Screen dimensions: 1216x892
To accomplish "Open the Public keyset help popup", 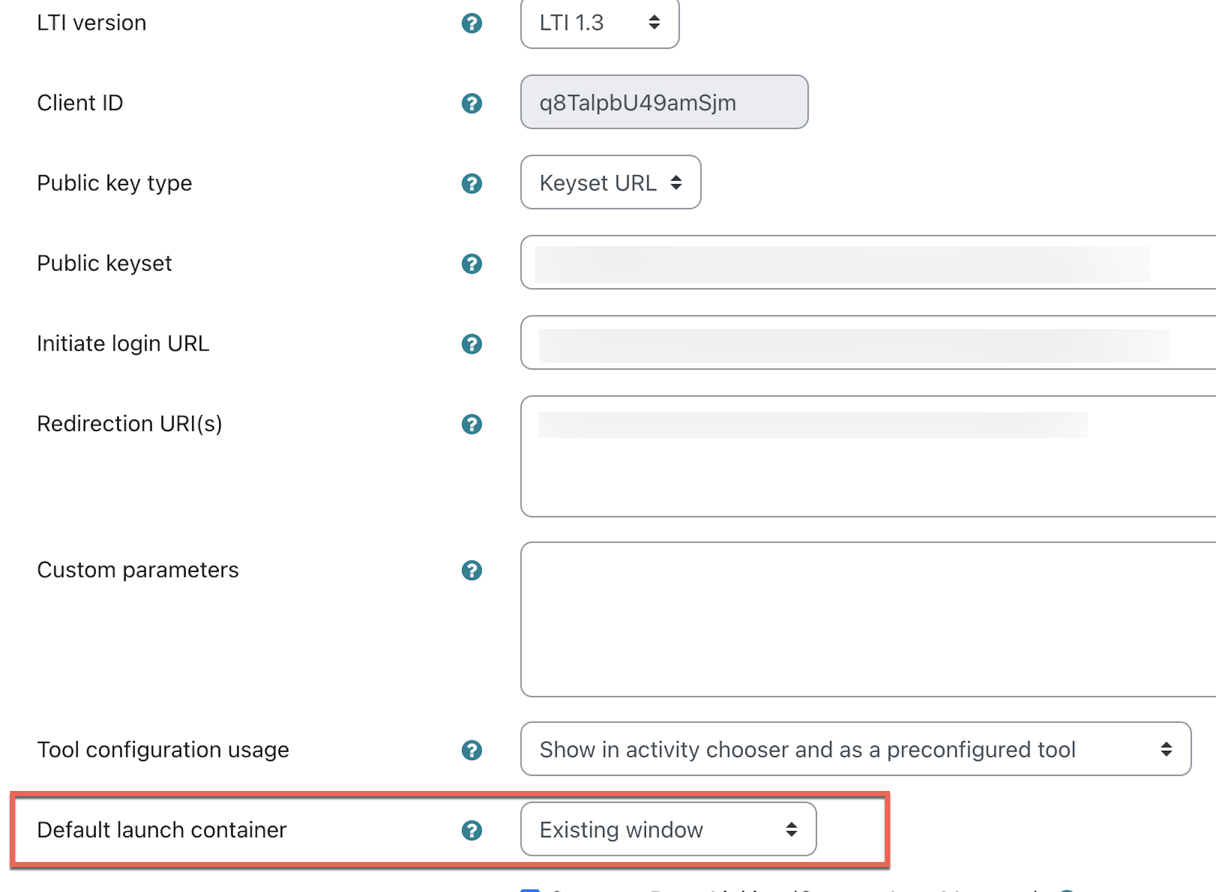I will point(471,263).
